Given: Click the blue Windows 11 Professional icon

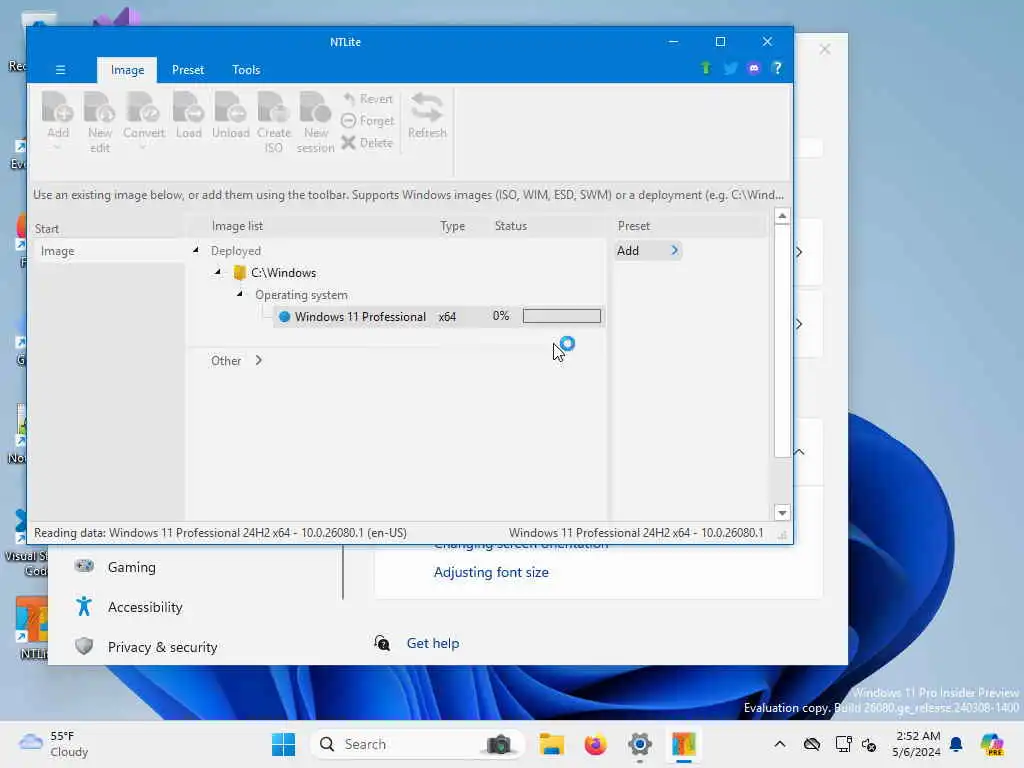Looking at the screenshot, I should pos(284,317).
